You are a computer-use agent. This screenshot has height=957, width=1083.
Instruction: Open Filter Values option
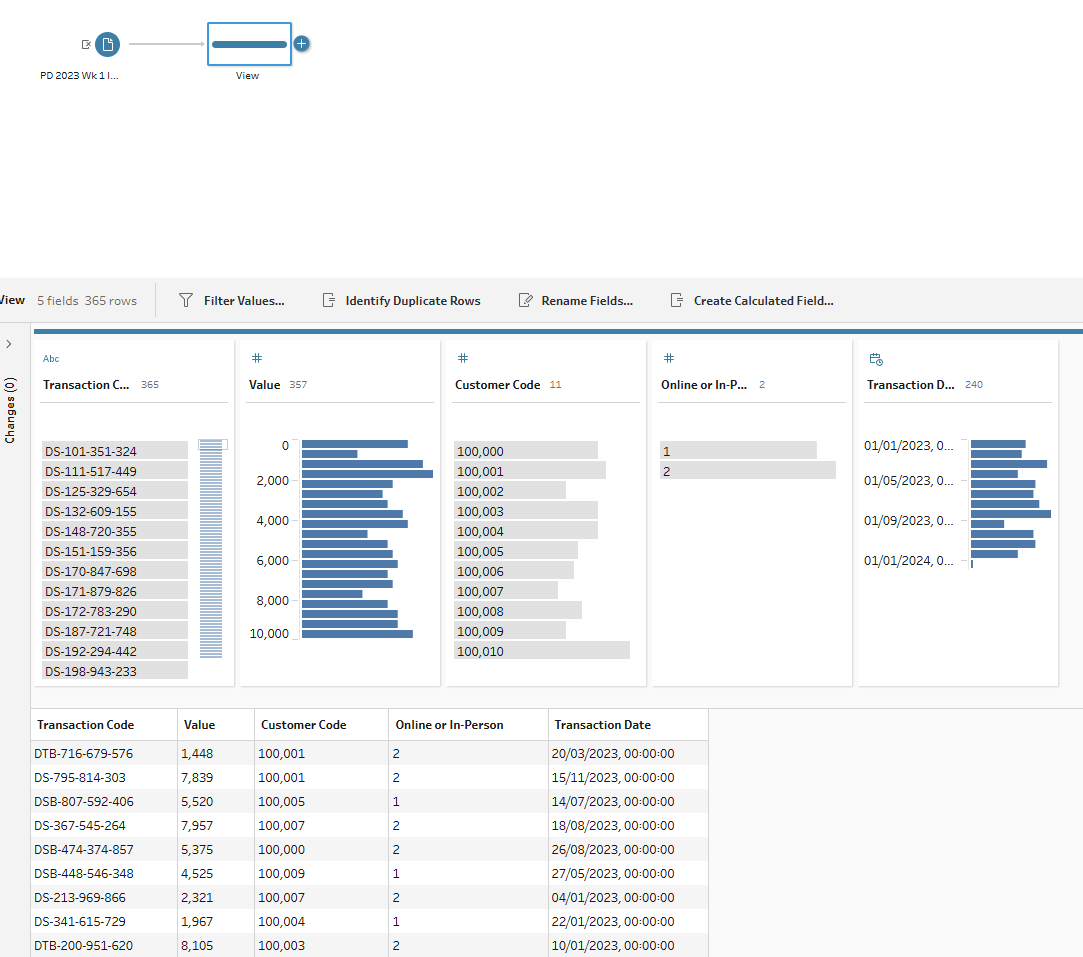tap(232, 300)
